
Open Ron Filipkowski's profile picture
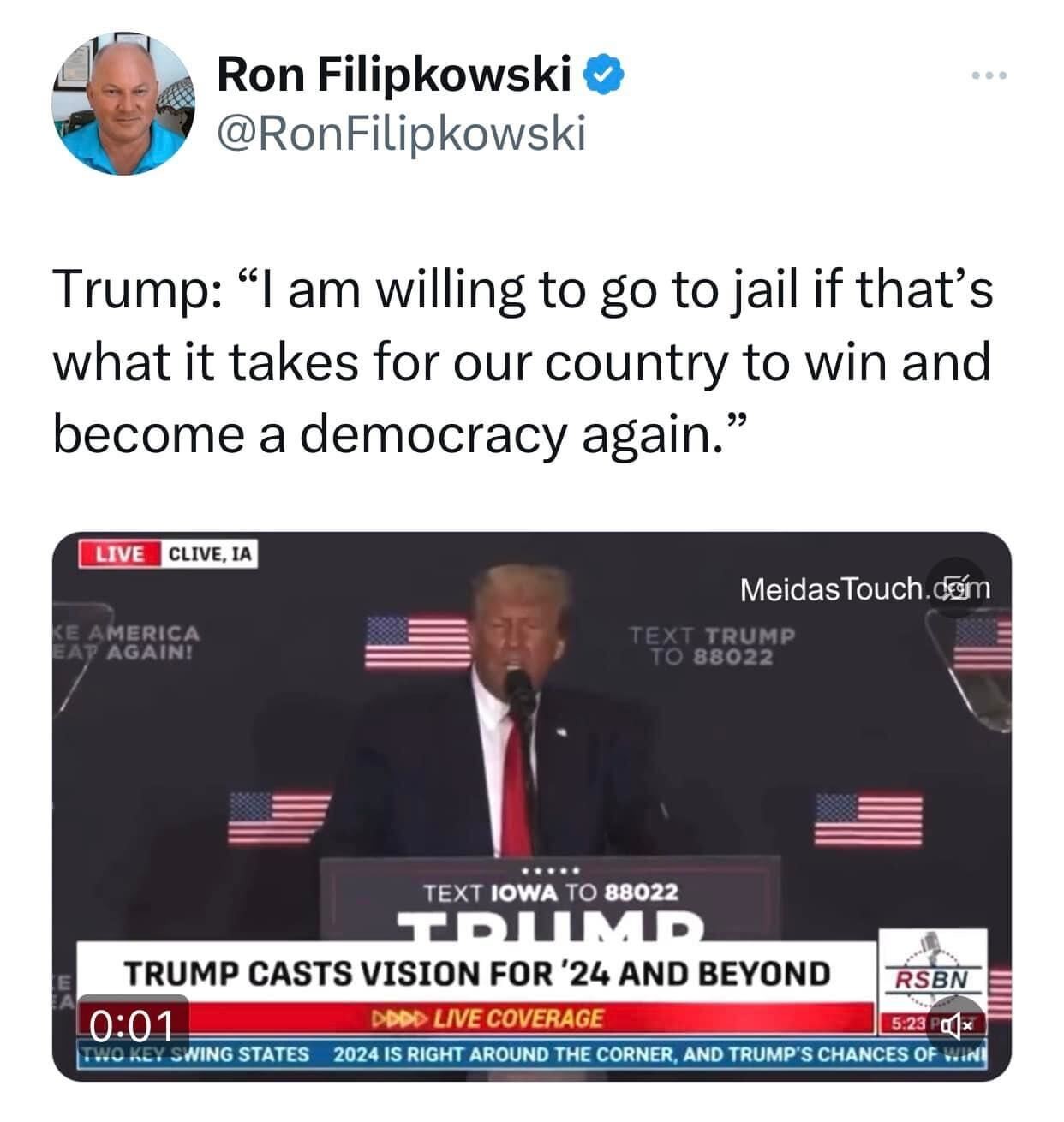tap(123, 104)
